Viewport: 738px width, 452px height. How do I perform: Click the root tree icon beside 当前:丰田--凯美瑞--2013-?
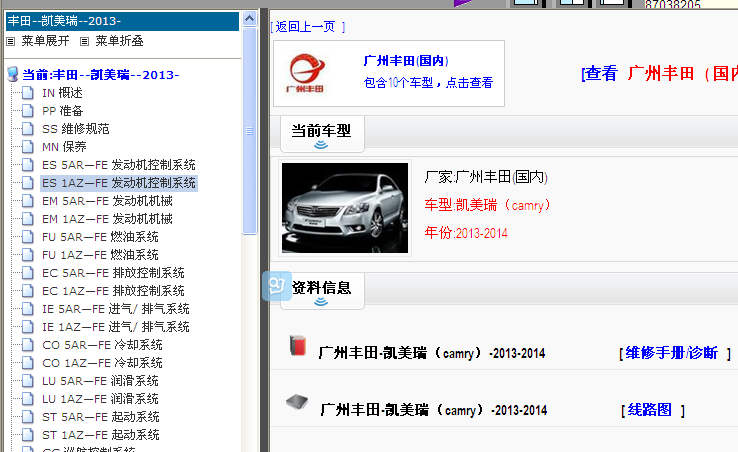13,74
